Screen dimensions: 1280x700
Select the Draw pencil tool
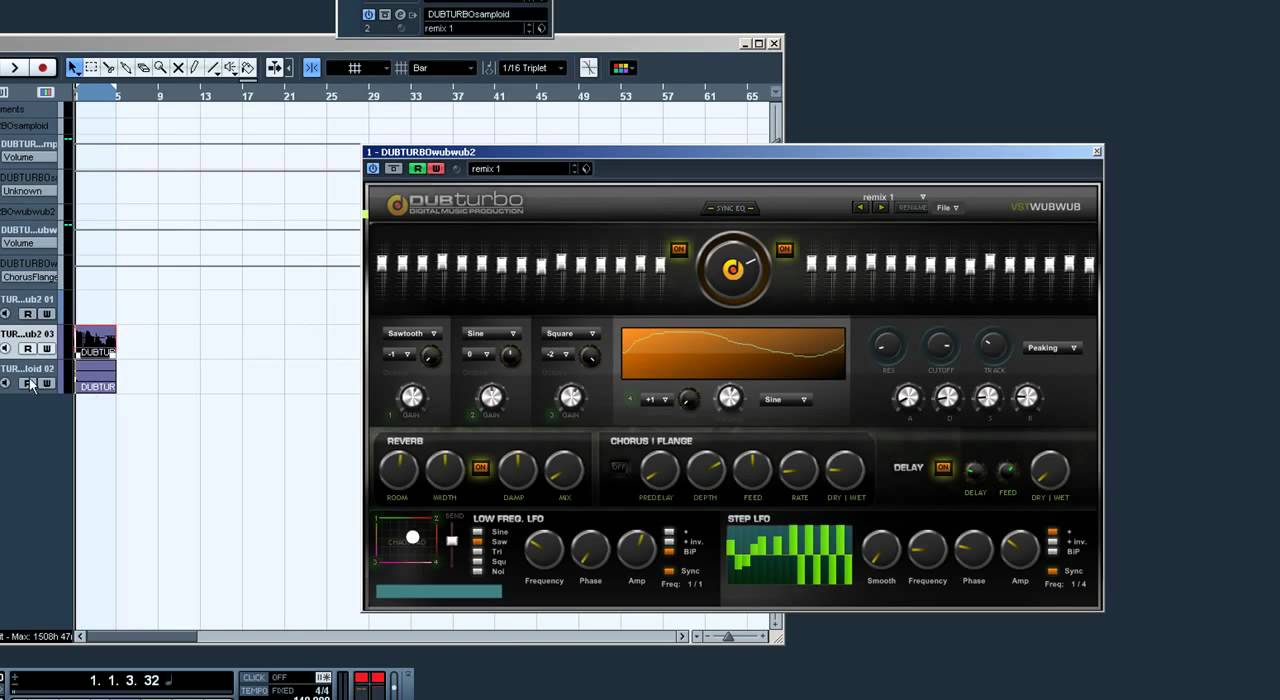click(195, 68)
